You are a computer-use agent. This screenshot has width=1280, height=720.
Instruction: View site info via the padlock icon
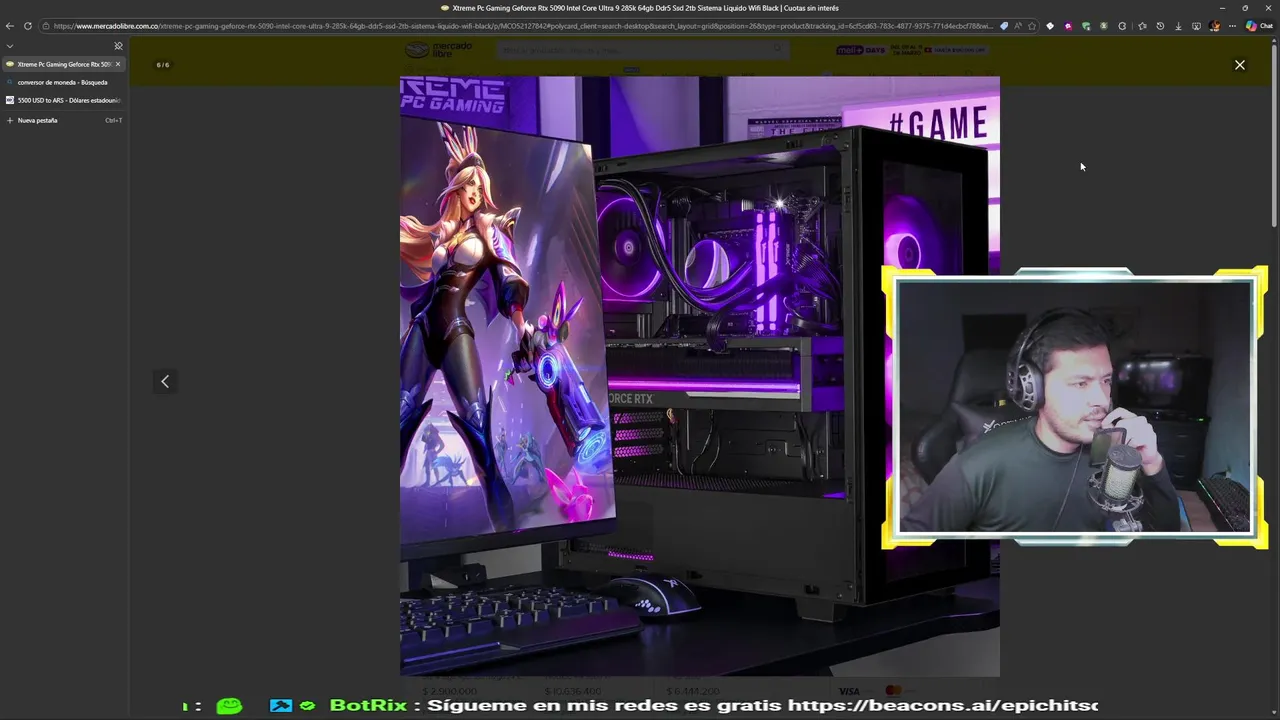(47, 26)
